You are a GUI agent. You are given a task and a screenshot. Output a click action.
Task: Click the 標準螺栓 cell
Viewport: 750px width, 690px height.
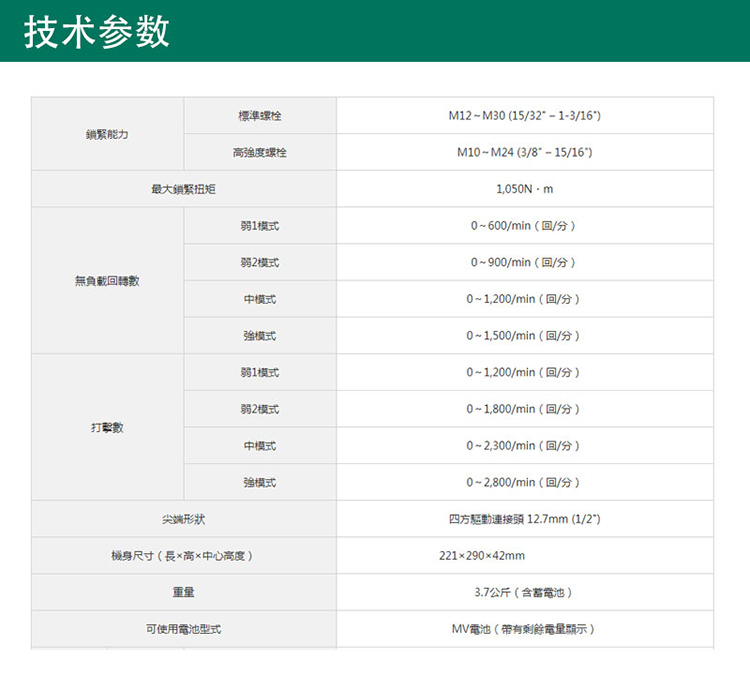(259, 116)
